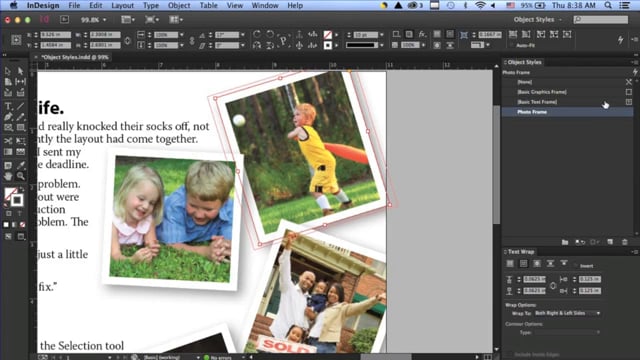The image size is (640, 360).
Task: Select the [Basic Graphics Frame] style
Action: (567, 92)
